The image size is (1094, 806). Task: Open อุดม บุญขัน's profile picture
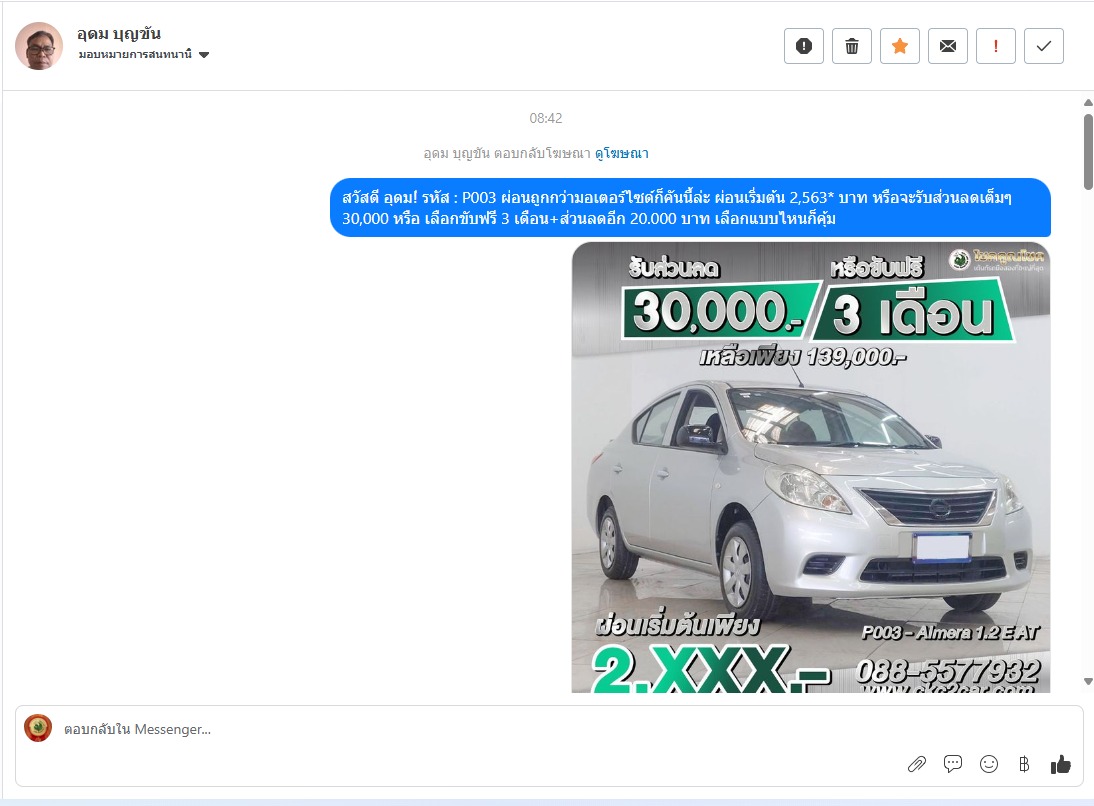[39, 46]
